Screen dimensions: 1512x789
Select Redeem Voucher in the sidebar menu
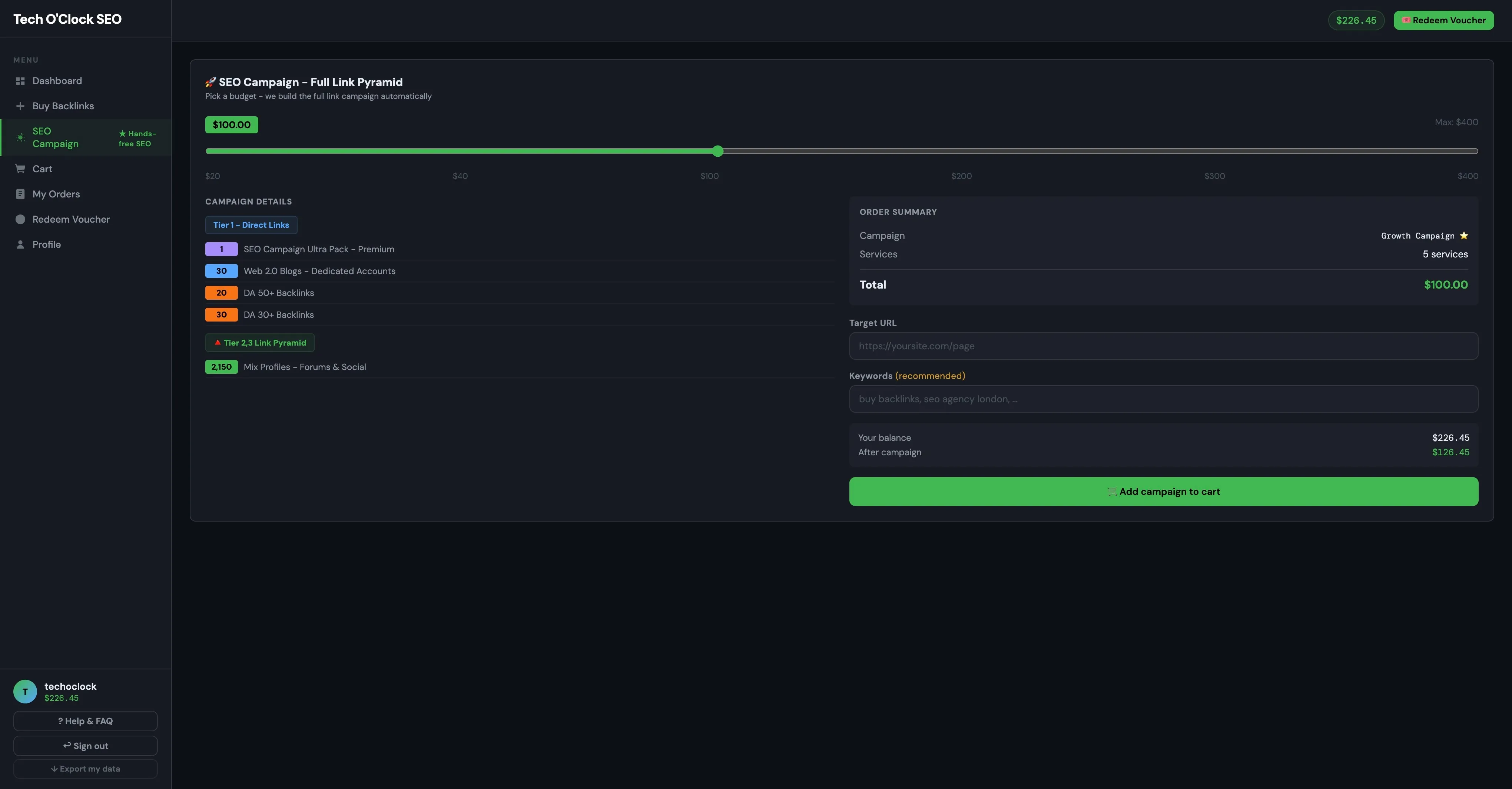click(x=86, y=219)
